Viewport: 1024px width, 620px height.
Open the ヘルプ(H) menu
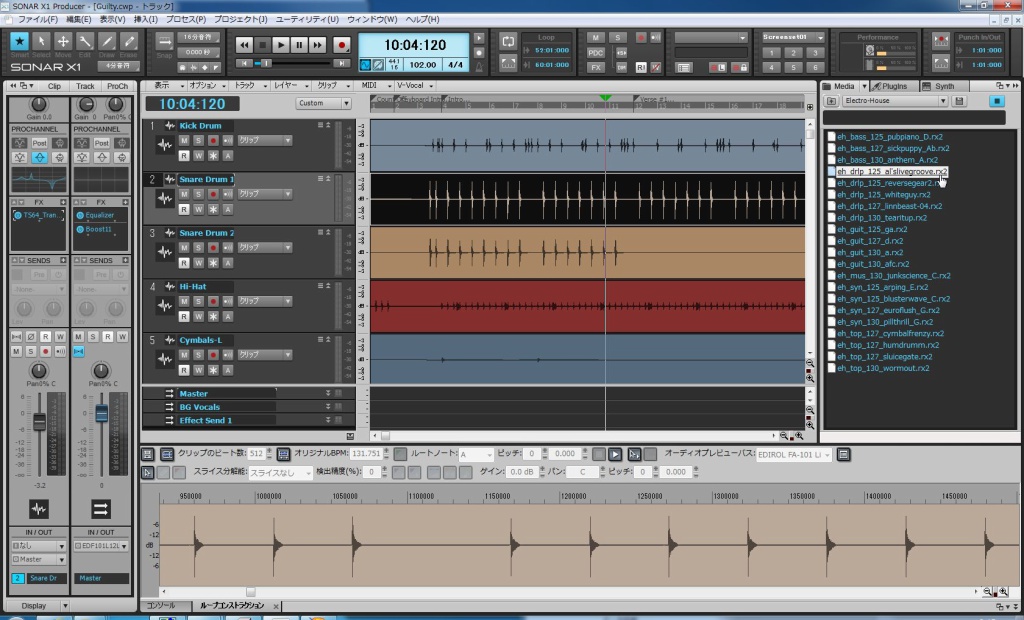[422, 20]
